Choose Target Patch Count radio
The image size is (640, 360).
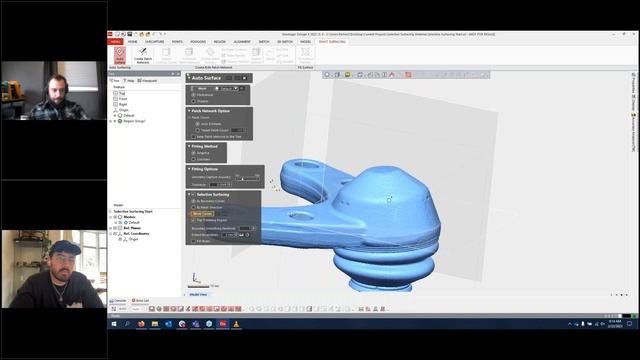[198, 130]
